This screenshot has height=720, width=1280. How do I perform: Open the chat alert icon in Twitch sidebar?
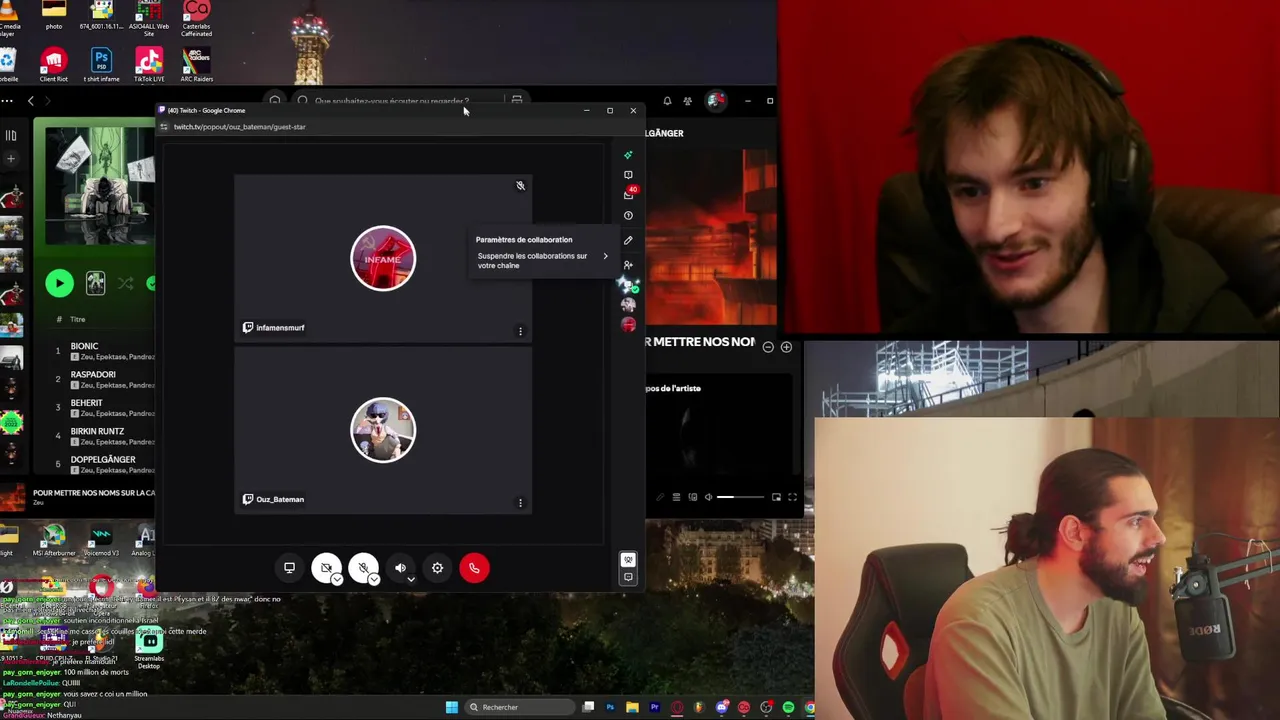628,175
